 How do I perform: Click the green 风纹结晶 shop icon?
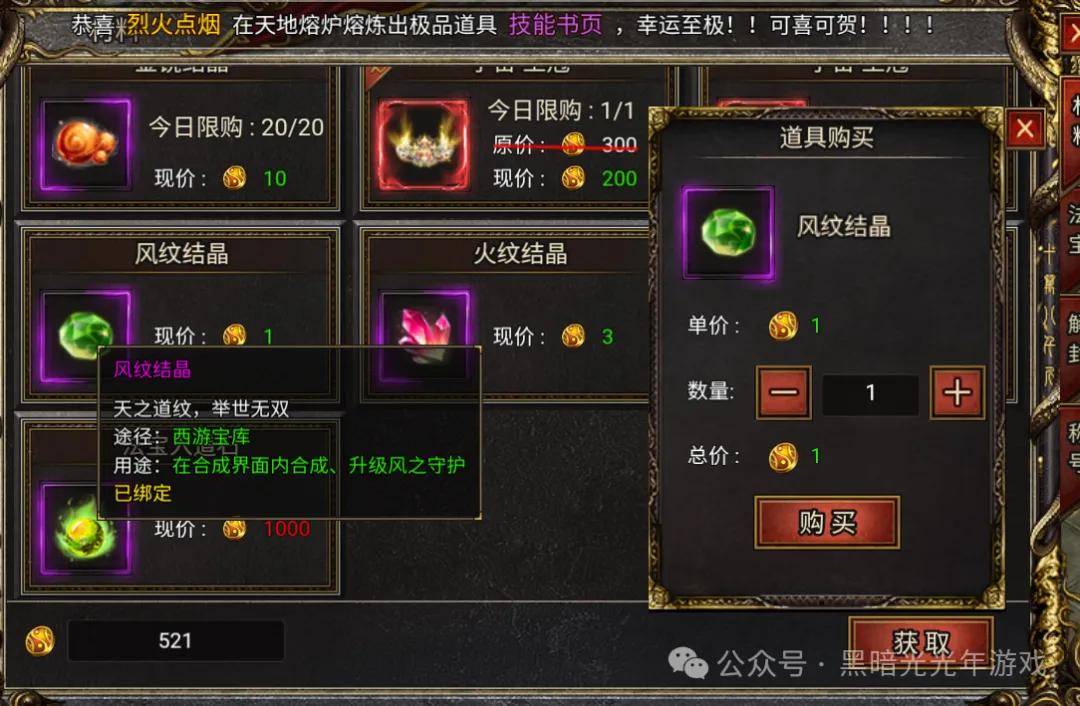85,335
